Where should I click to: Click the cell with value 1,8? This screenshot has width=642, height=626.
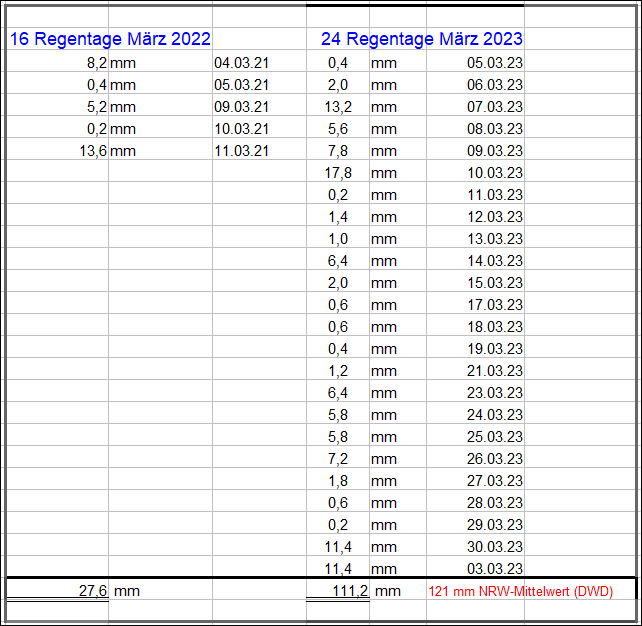click(338, 481)
